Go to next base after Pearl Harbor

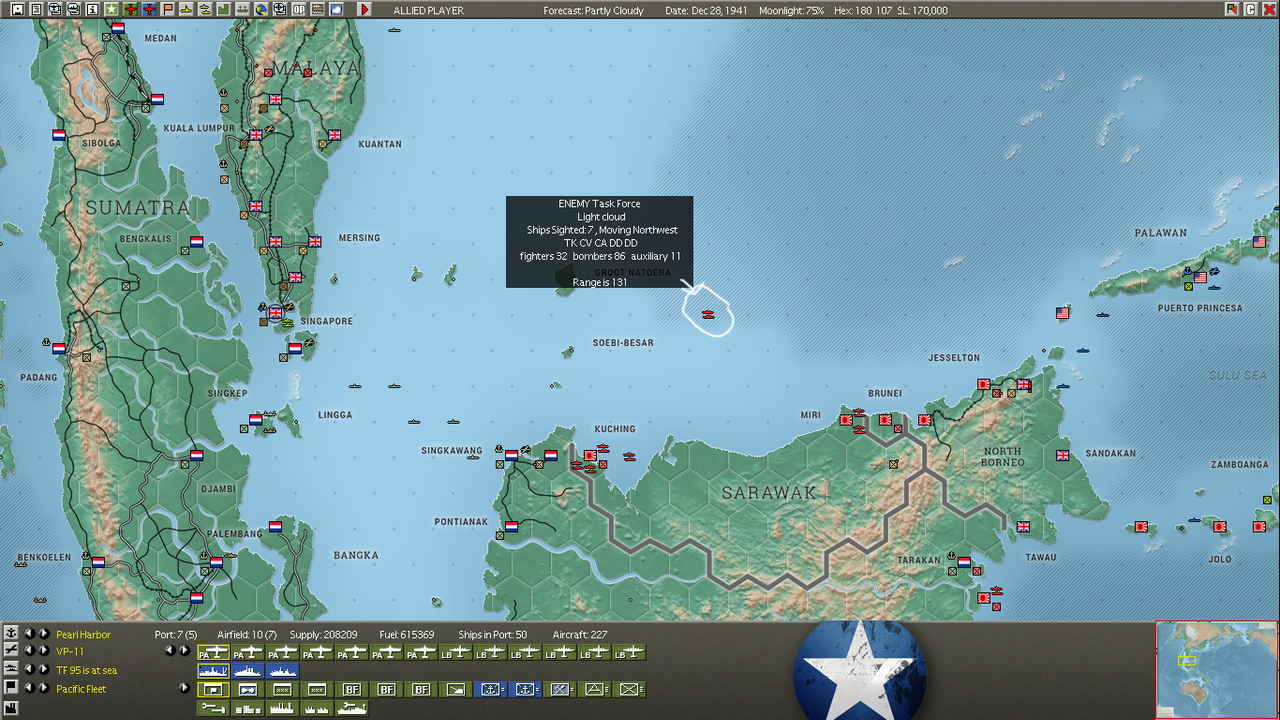(x=44, y=633)
